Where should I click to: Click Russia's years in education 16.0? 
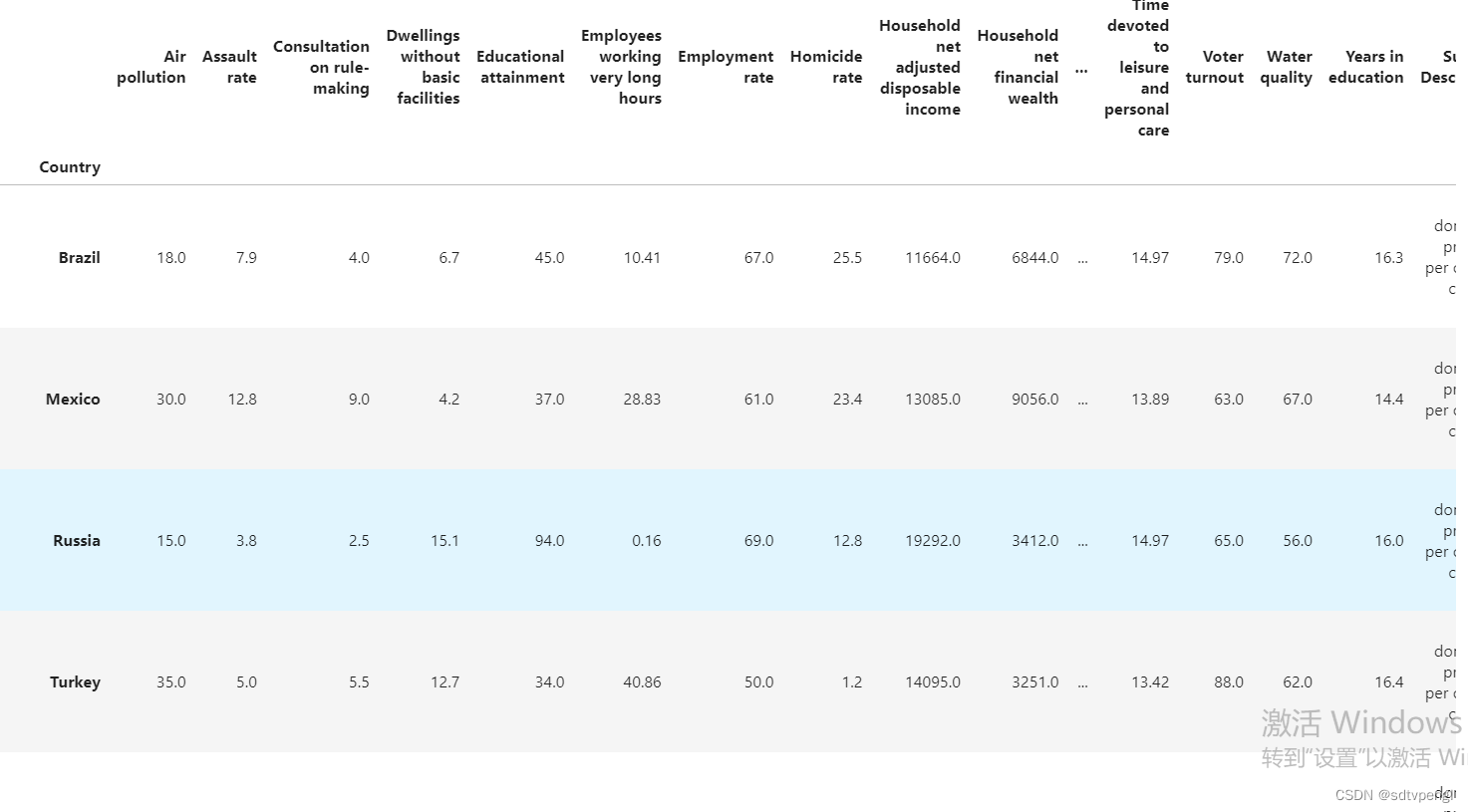(x=1389, y=540)
